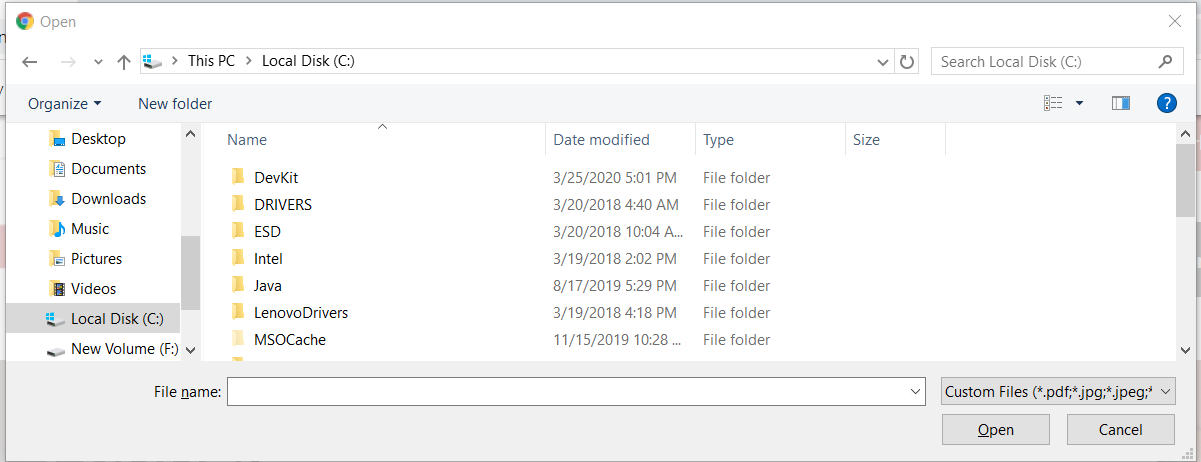Open the address bar history dropdown
The height and width of the screenshot is (462, 1201).
pos(883,62)
